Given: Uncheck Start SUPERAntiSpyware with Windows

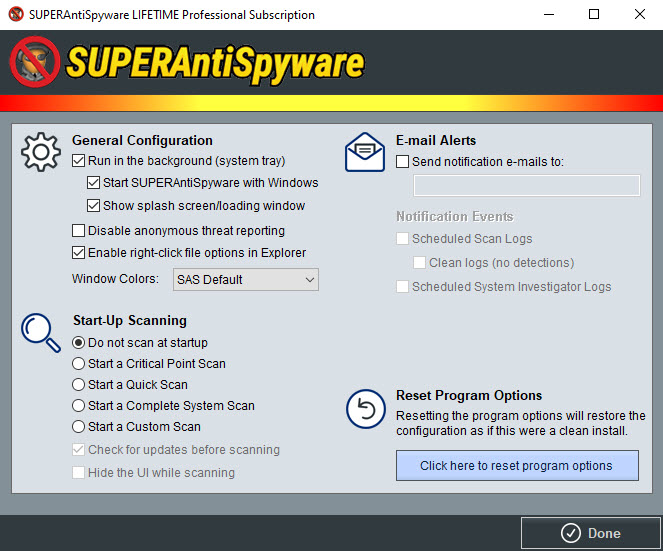Looking at the screenshot, I should point(93,183).
